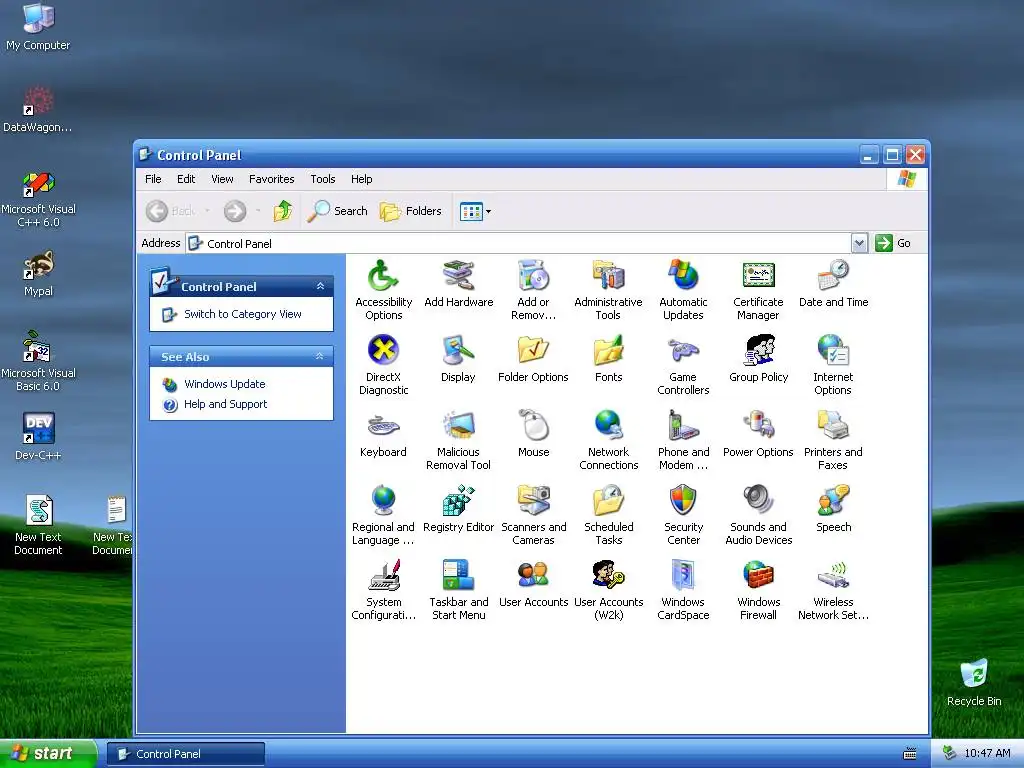Click the Windows Update link
Viewport: 1024px width, 768px height.
pos(224,384)
